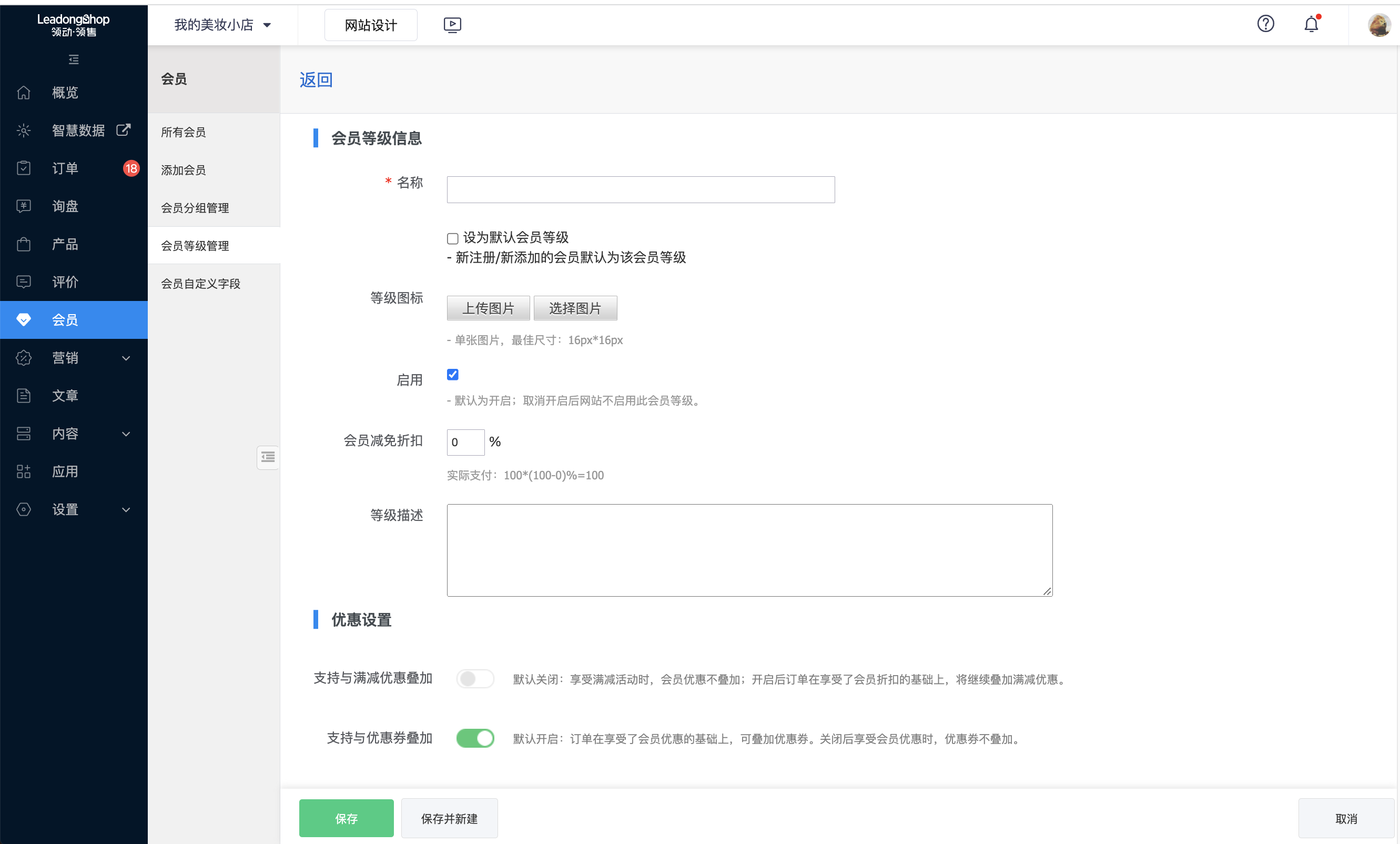Click the 名称 text input field
This screenshot has width=1400, height=844.
[x=641, y=189]
